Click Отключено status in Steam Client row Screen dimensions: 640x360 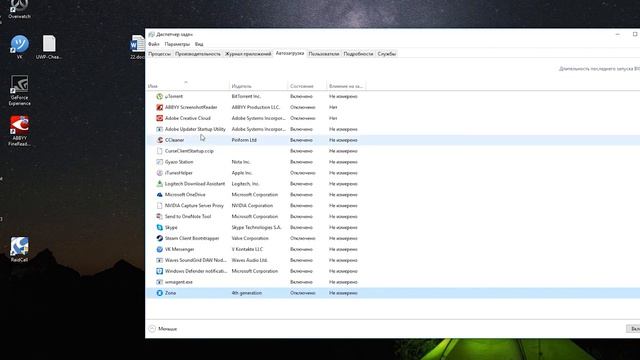(302, 238)
